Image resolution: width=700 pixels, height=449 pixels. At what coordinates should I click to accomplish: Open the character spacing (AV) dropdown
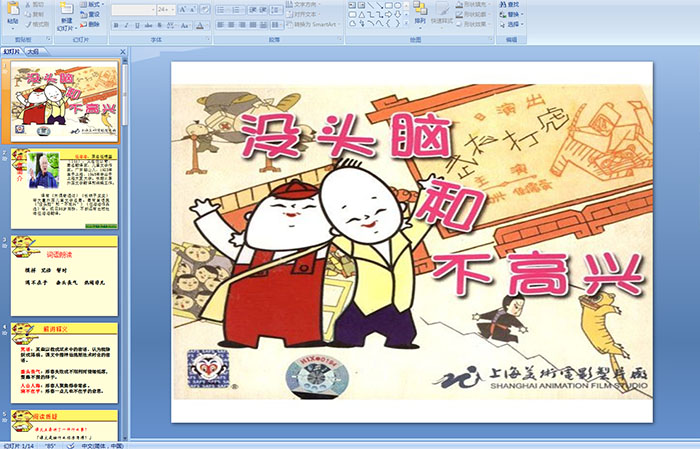172,25
